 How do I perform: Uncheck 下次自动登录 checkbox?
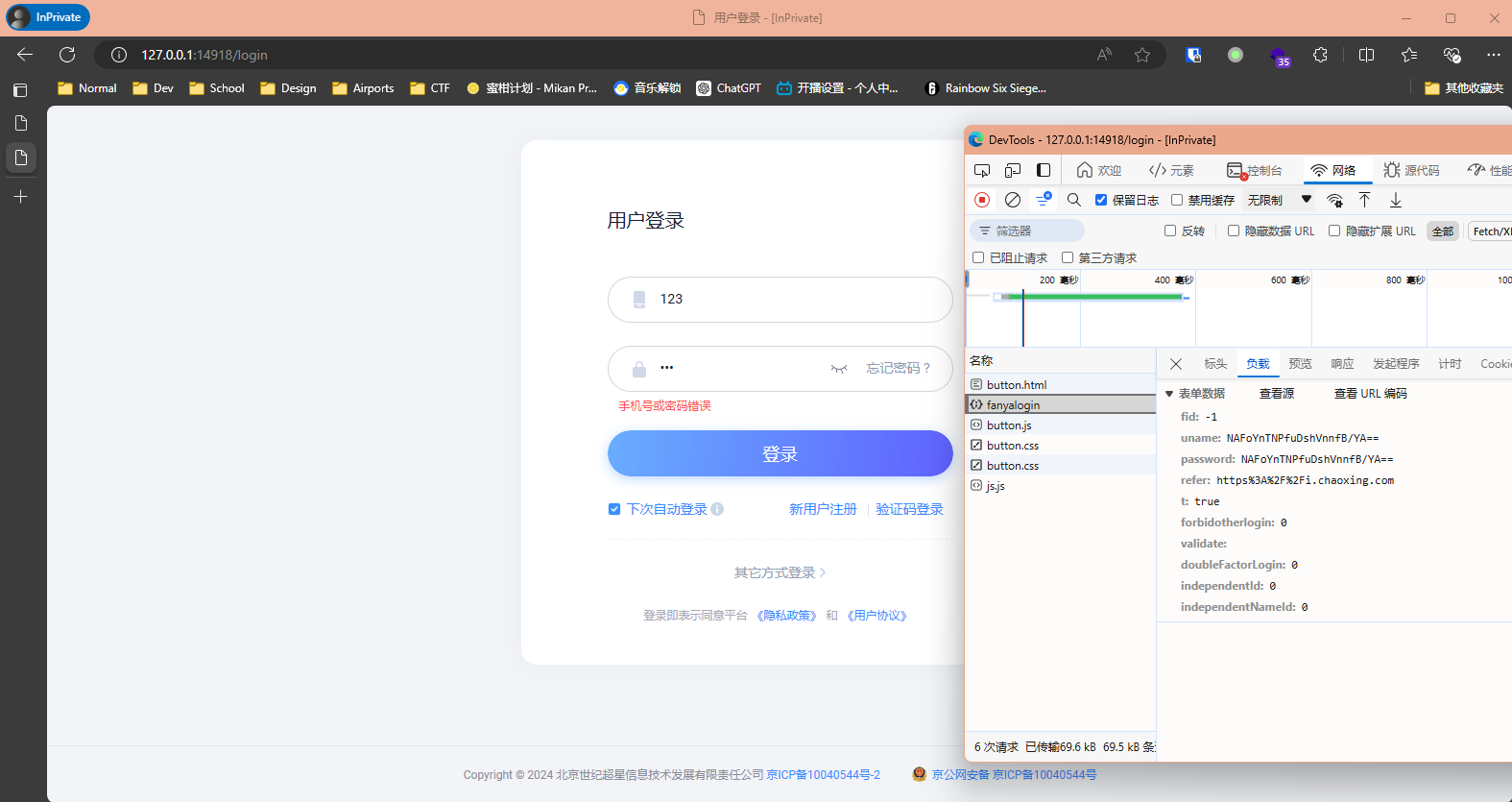(x=614, y=509)
